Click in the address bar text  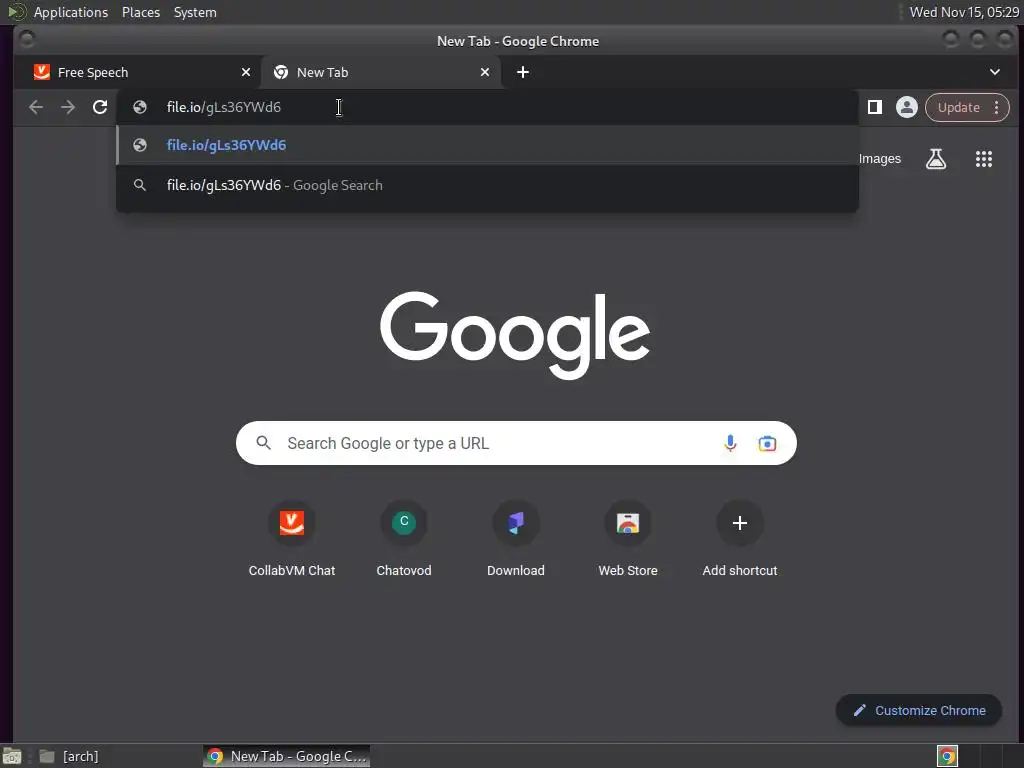[223, 107]
